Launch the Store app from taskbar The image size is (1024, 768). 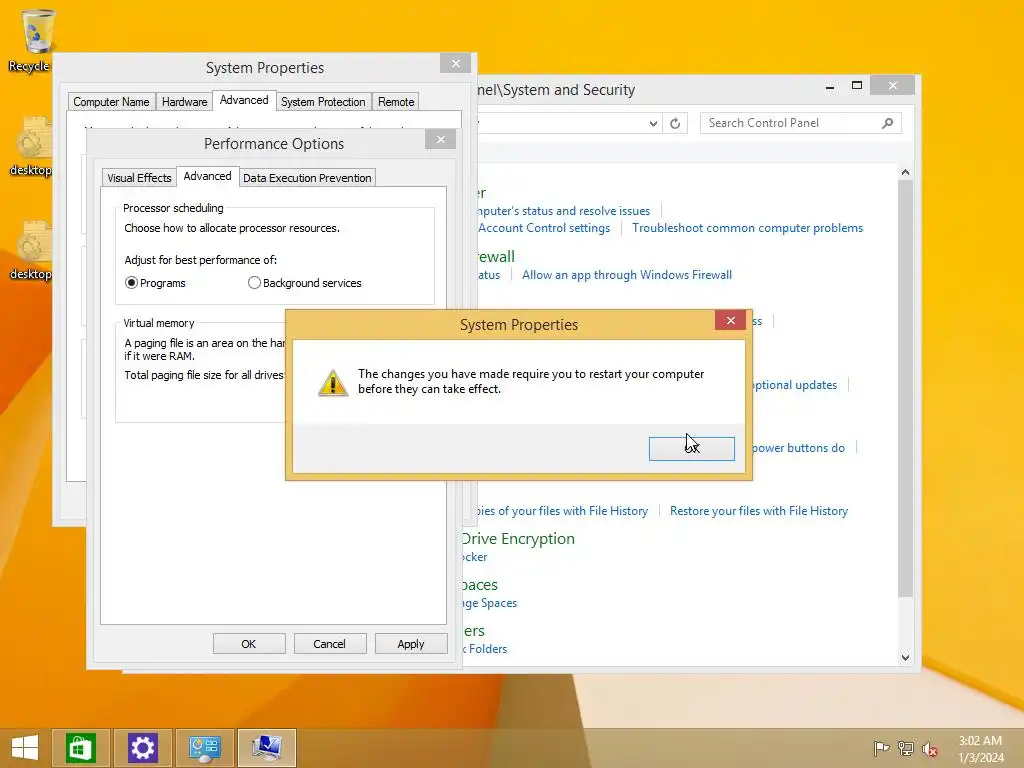pyautogui.click(x=81, y=748)
